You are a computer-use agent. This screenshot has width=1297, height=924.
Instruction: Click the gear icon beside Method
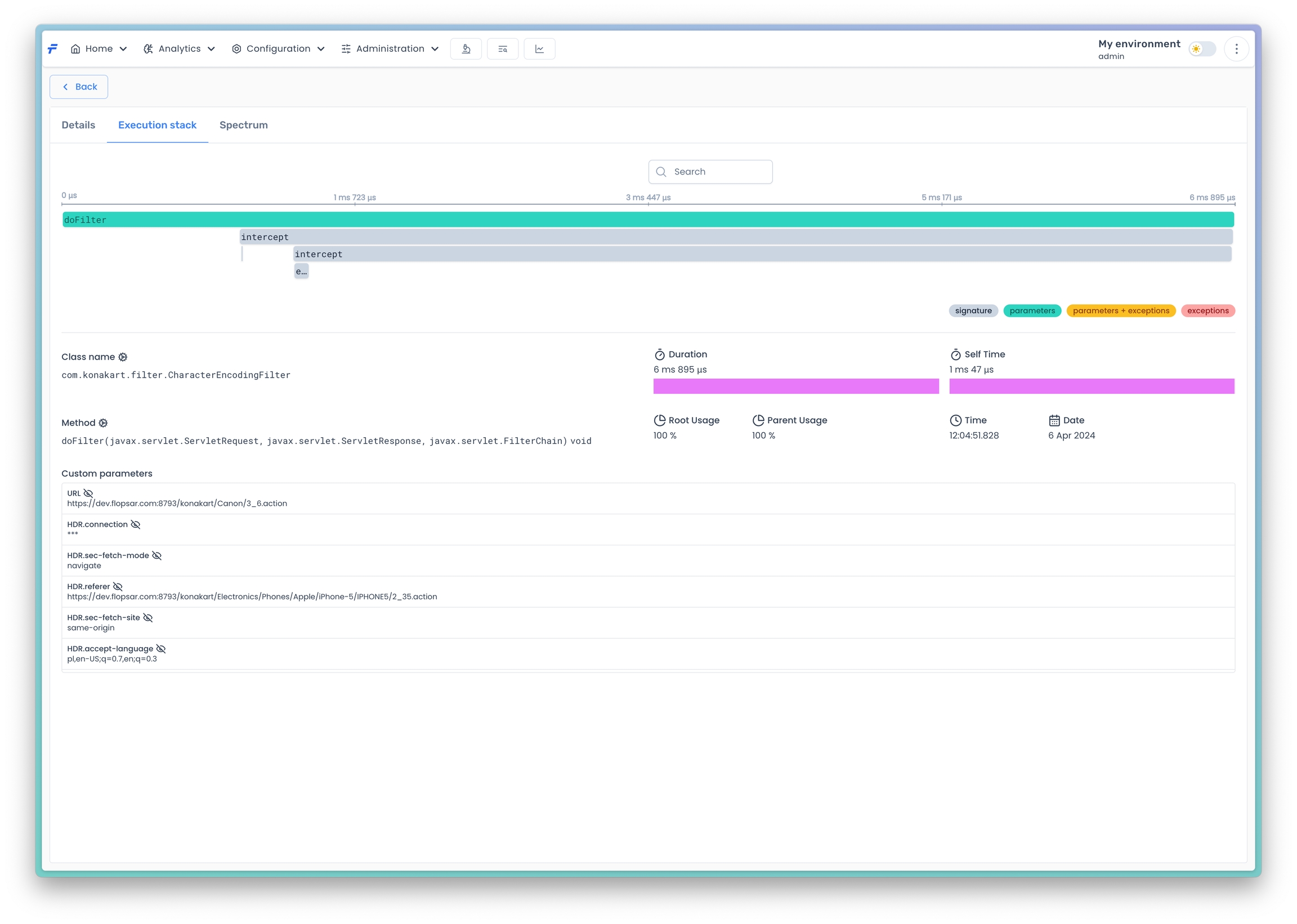pyautogui.click(x=103, y=423)
